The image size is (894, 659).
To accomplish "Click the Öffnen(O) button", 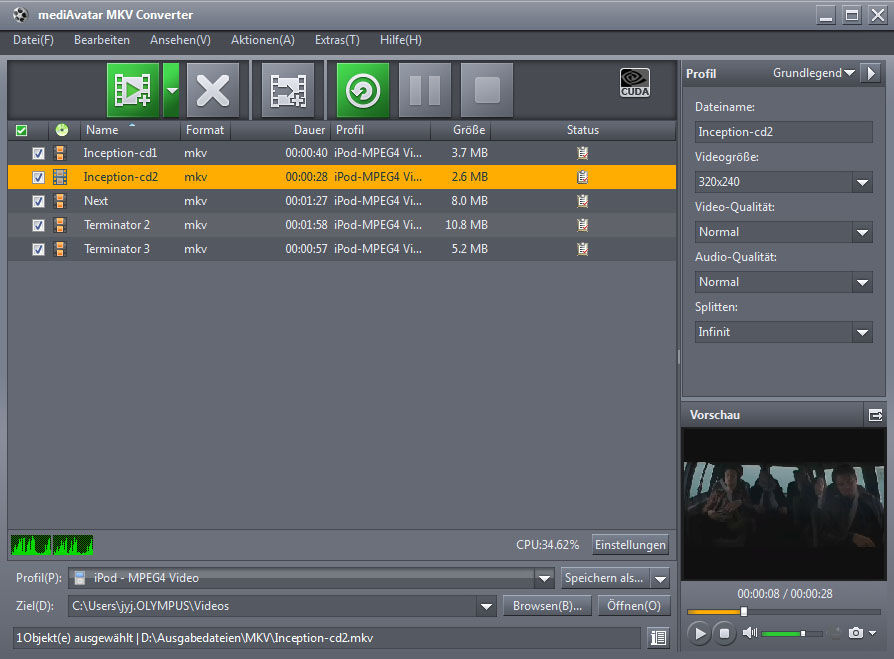I will click(634, 606).
